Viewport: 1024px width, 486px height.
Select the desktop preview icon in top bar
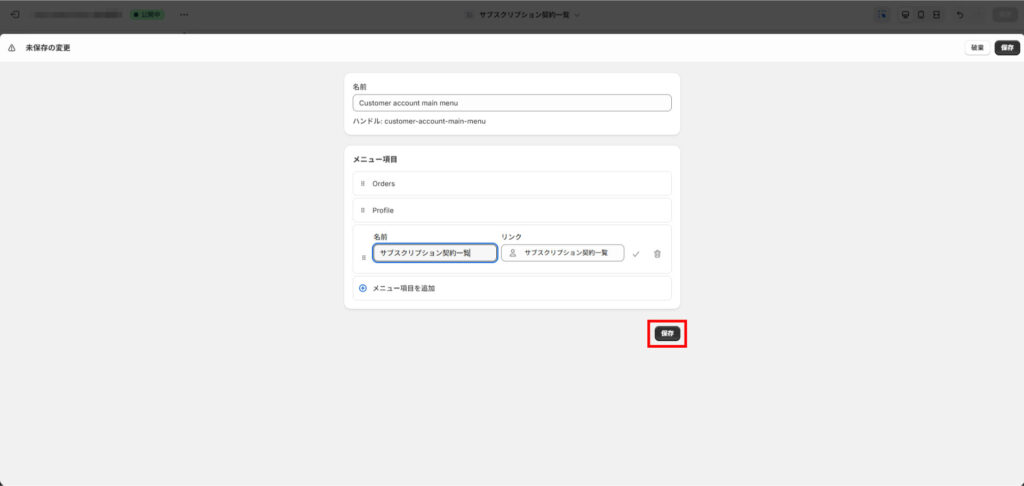tap(906, 15)
